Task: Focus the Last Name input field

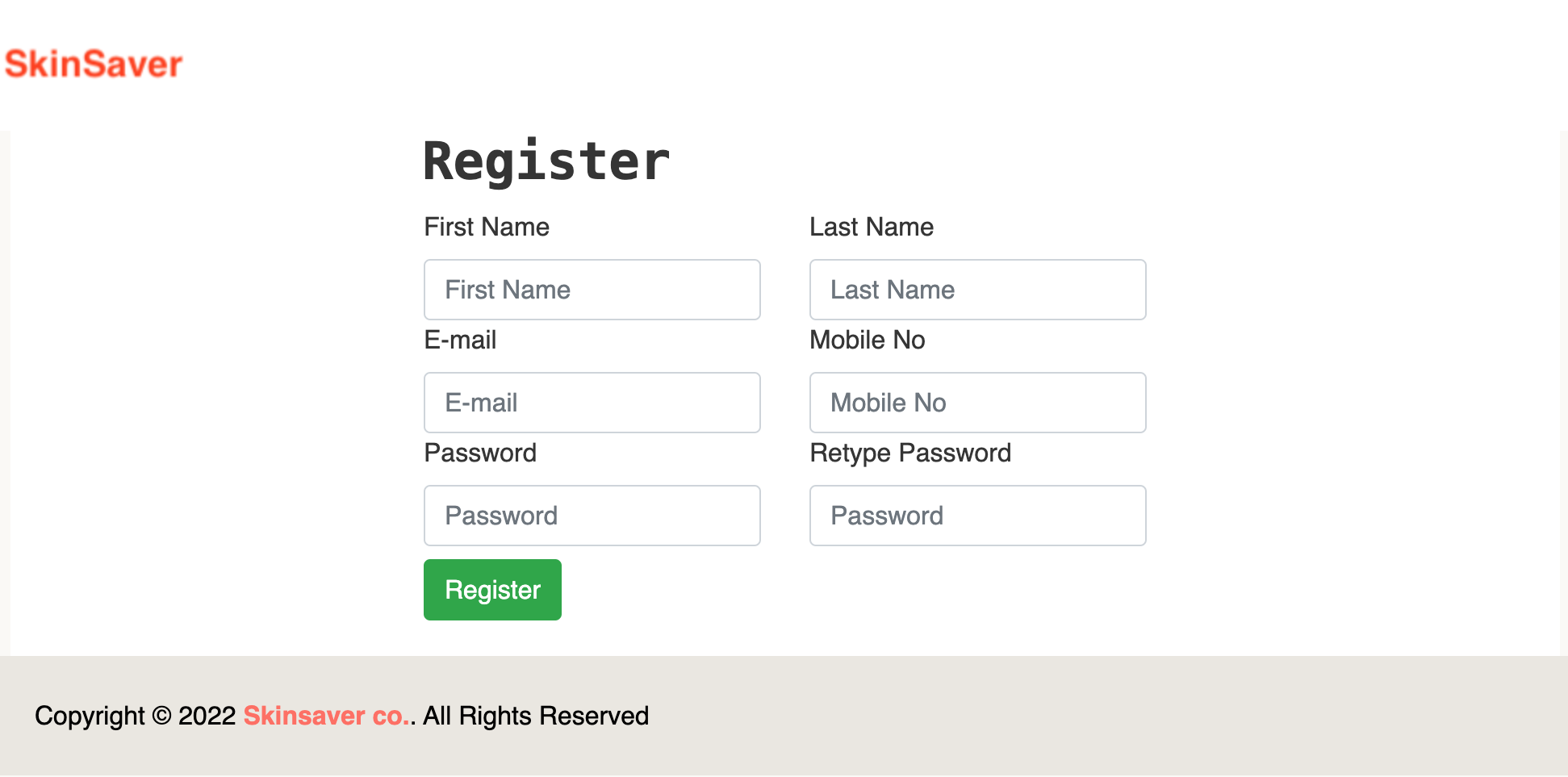Action: click(977, 290)
